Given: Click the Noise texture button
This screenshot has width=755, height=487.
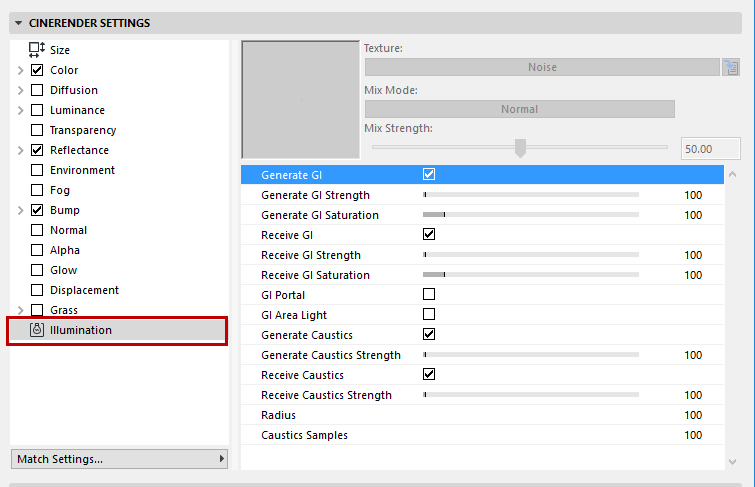Looking at the screenshot, I should click(x=542, y=67).
